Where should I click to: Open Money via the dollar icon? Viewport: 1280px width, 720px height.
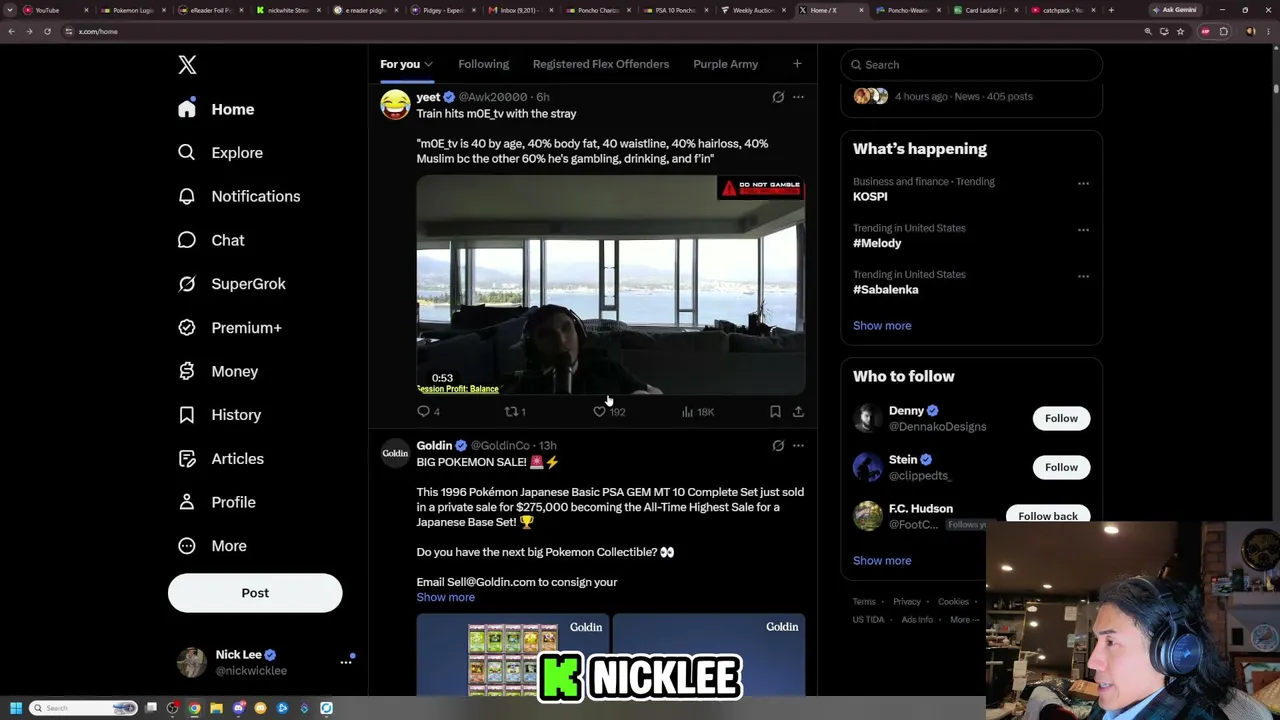[x=187, y=371]
